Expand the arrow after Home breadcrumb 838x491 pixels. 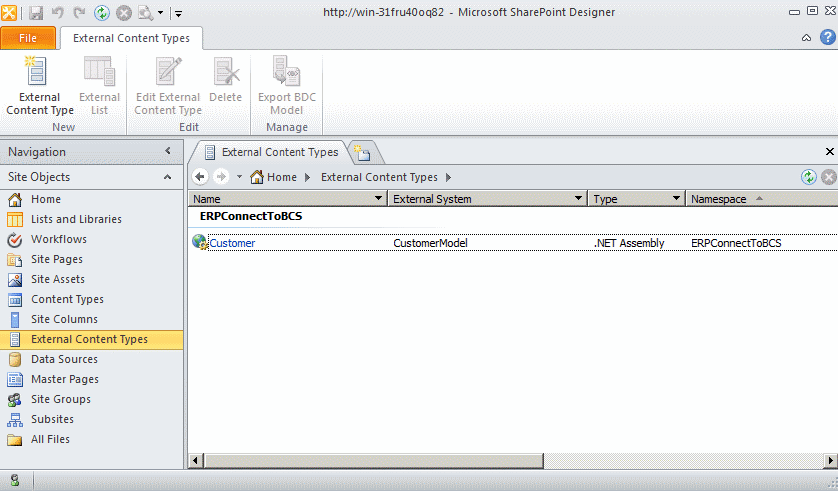[308, 177]
